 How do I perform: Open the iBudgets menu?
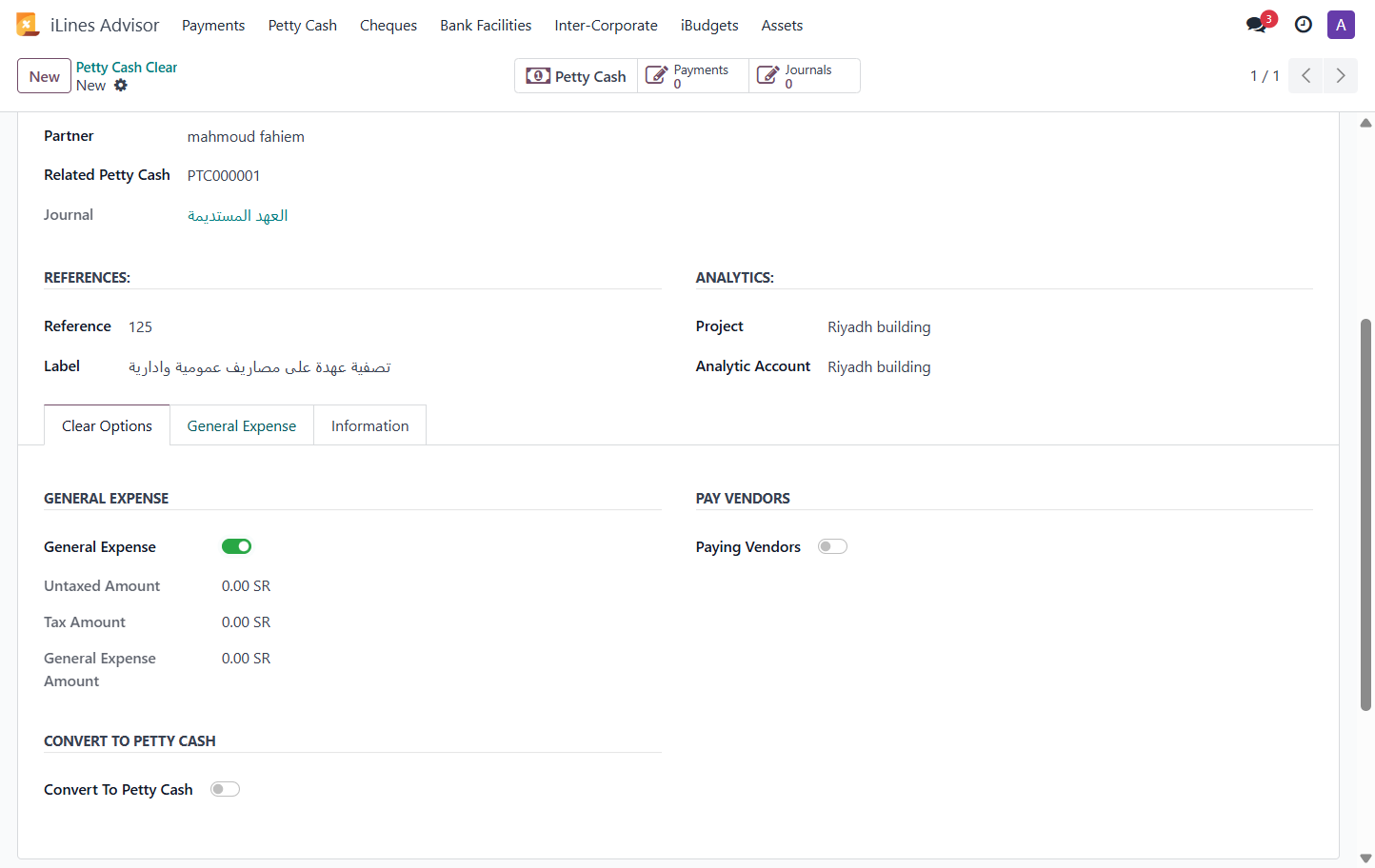[x=709, y=26]
